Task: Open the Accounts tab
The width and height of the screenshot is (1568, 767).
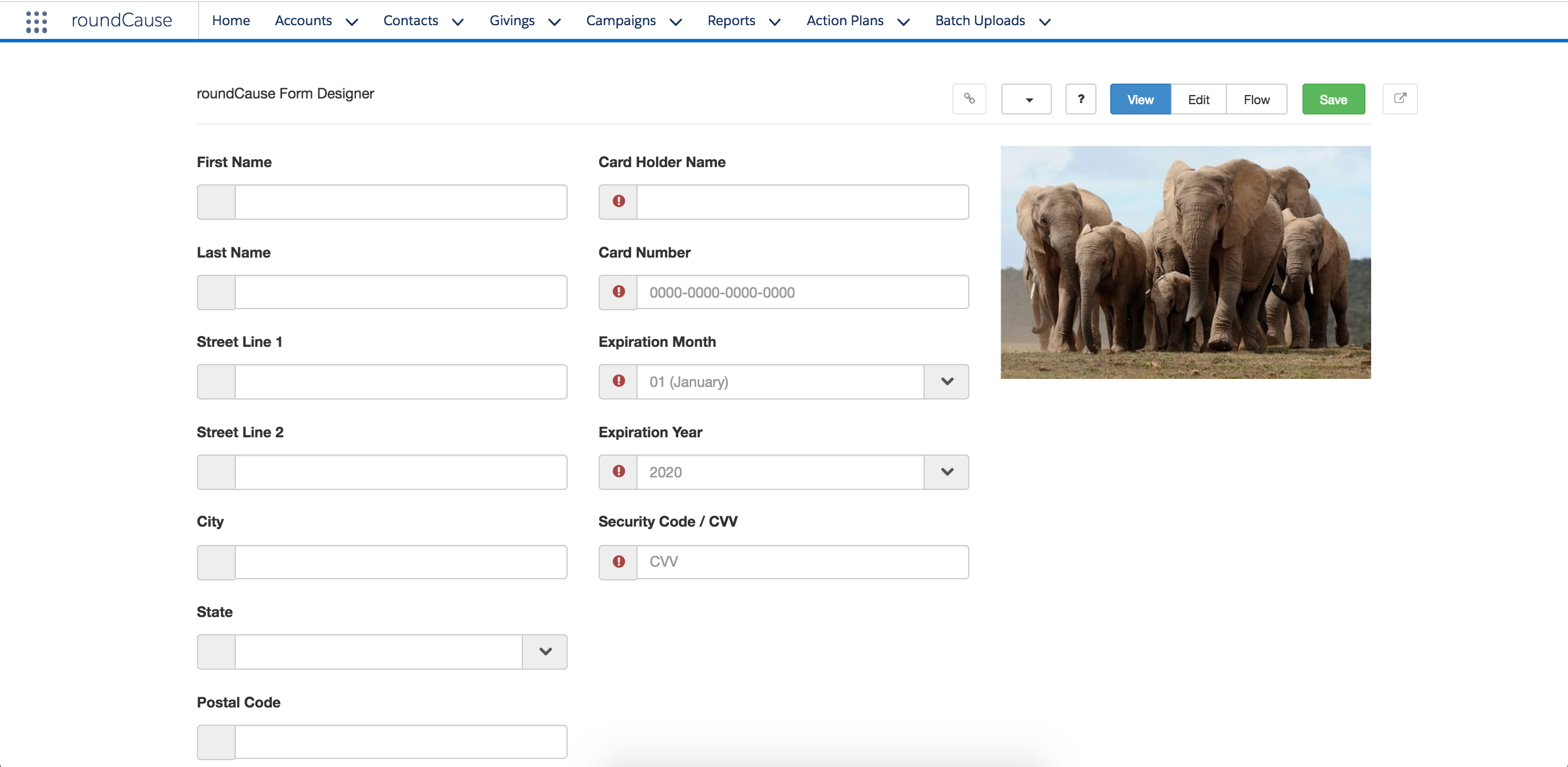Action: click(x=303, y=21)
